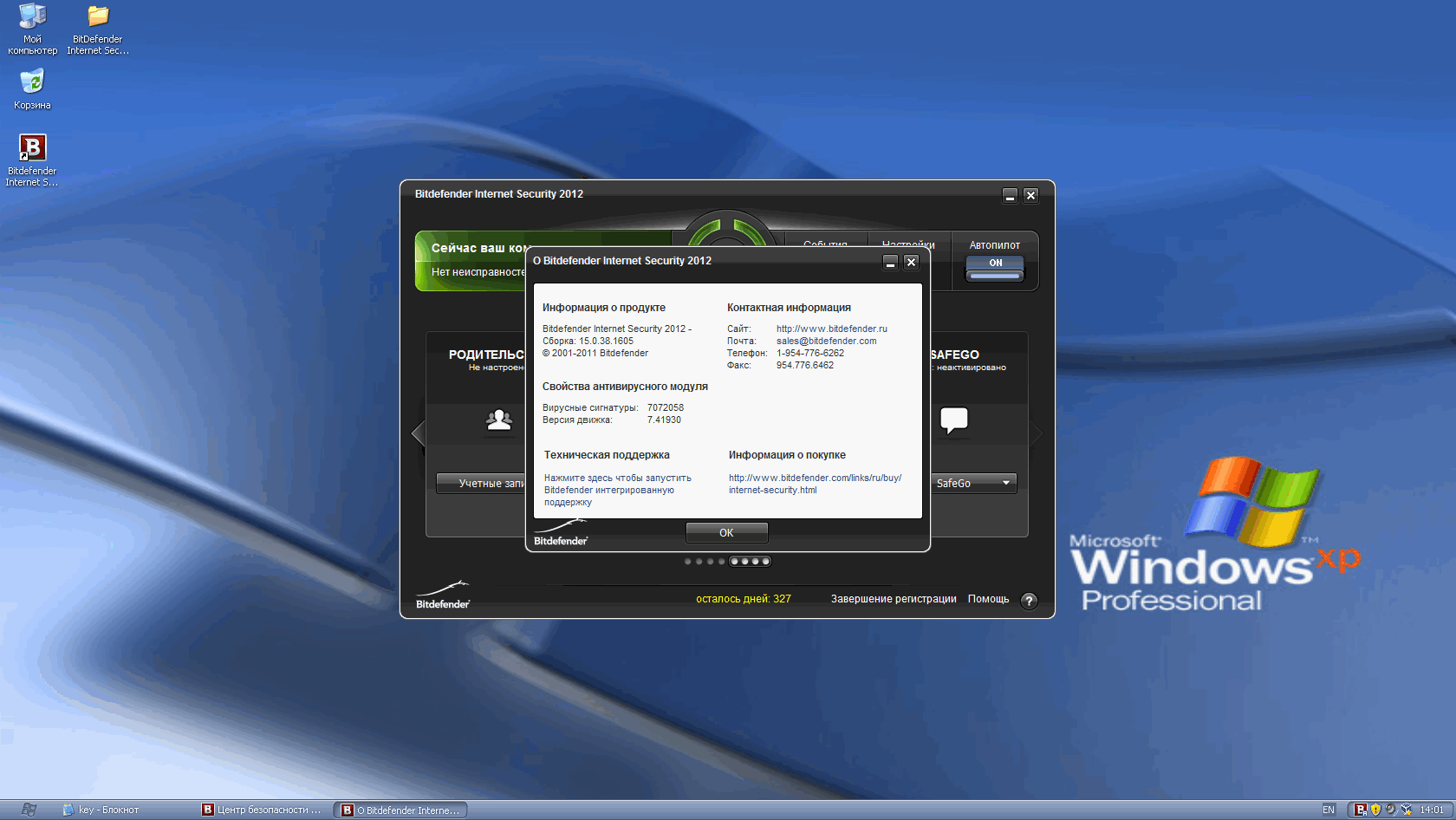Launch integrated support via Нажмите здесь link

[x=617, y=490]
